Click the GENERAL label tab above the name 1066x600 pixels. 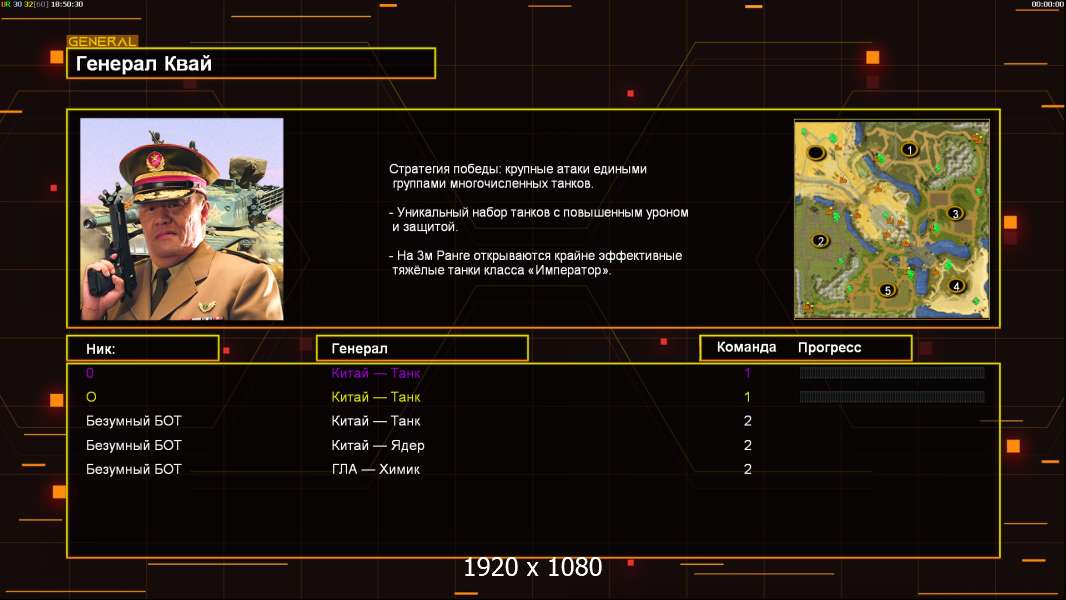tap(102, 41)
